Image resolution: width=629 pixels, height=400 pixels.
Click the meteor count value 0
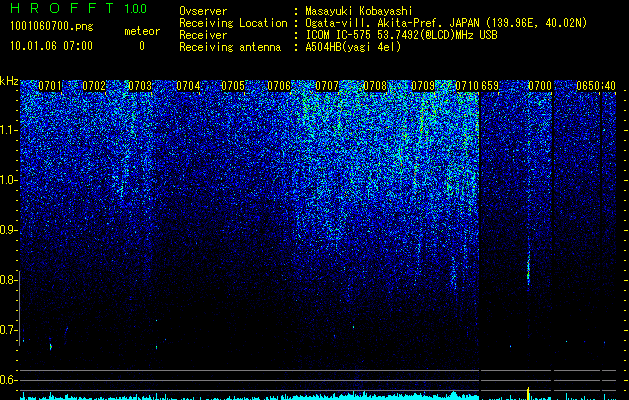pyautogui.click(x=142, y=46)
